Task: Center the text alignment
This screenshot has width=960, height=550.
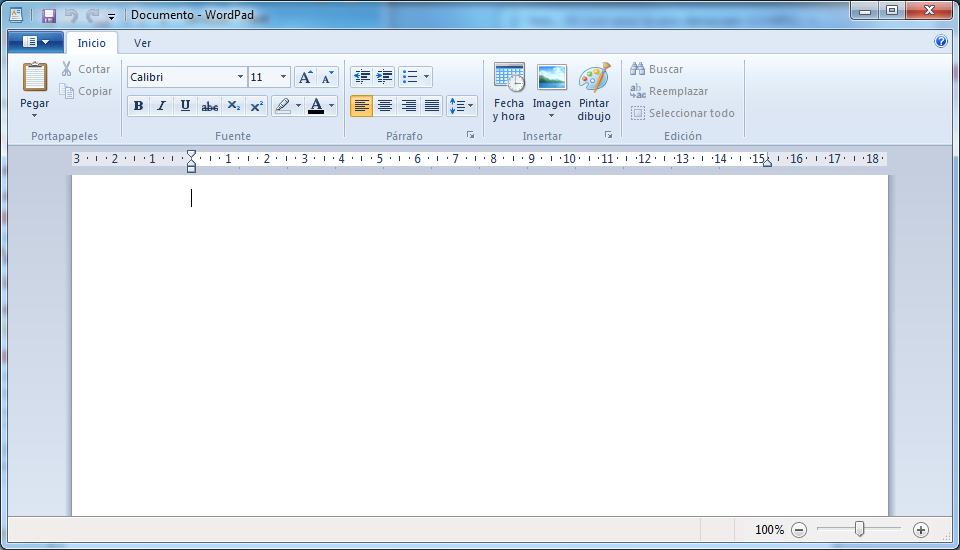Action: pyautogui.click(x=384, y=106)
